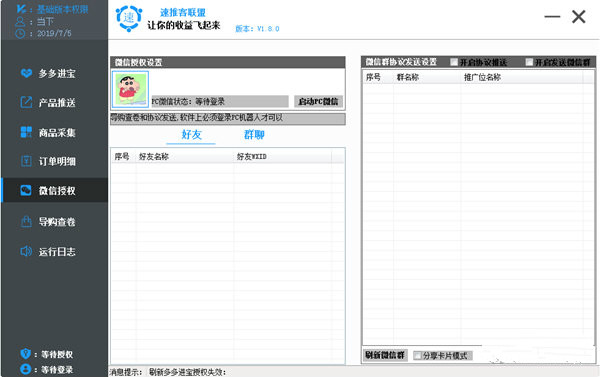Enable the 开启协议推送 checkbox

[454, 62]
